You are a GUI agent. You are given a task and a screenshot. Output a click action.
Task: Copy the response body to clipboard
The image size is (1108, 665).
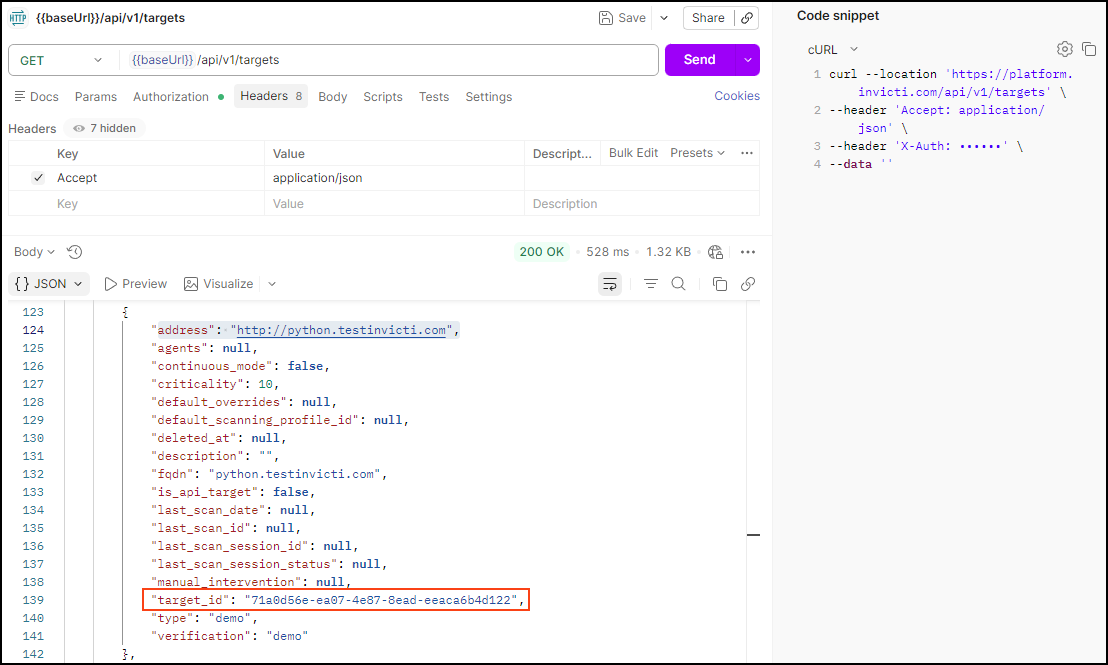[x=719, y=284]
